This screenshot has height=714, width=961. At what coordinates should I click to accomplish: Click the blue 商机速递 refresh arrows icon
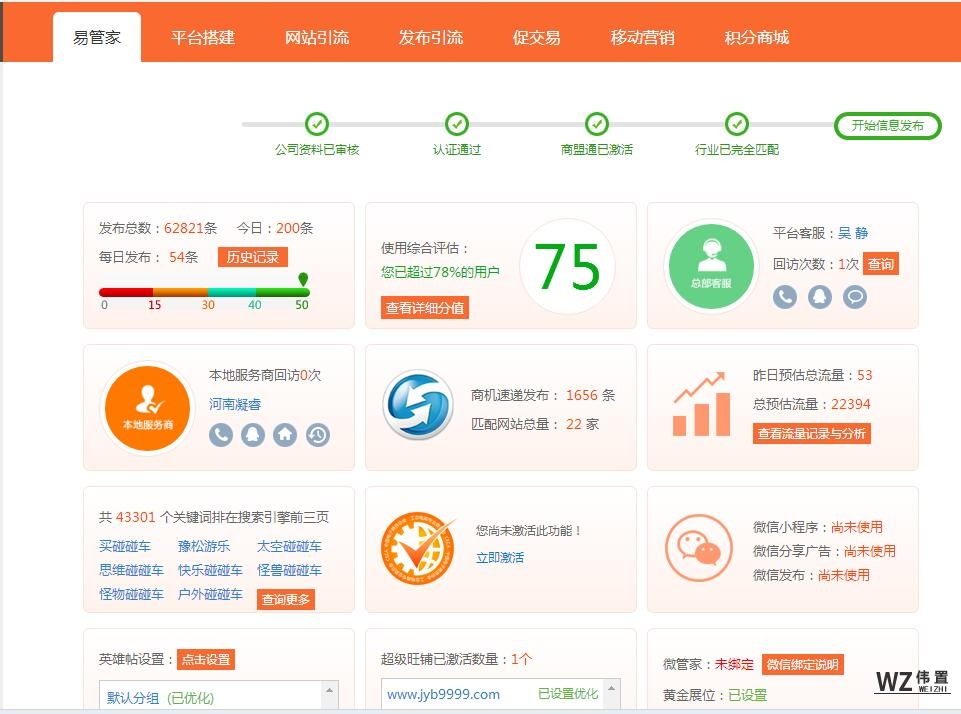[418, 405]
